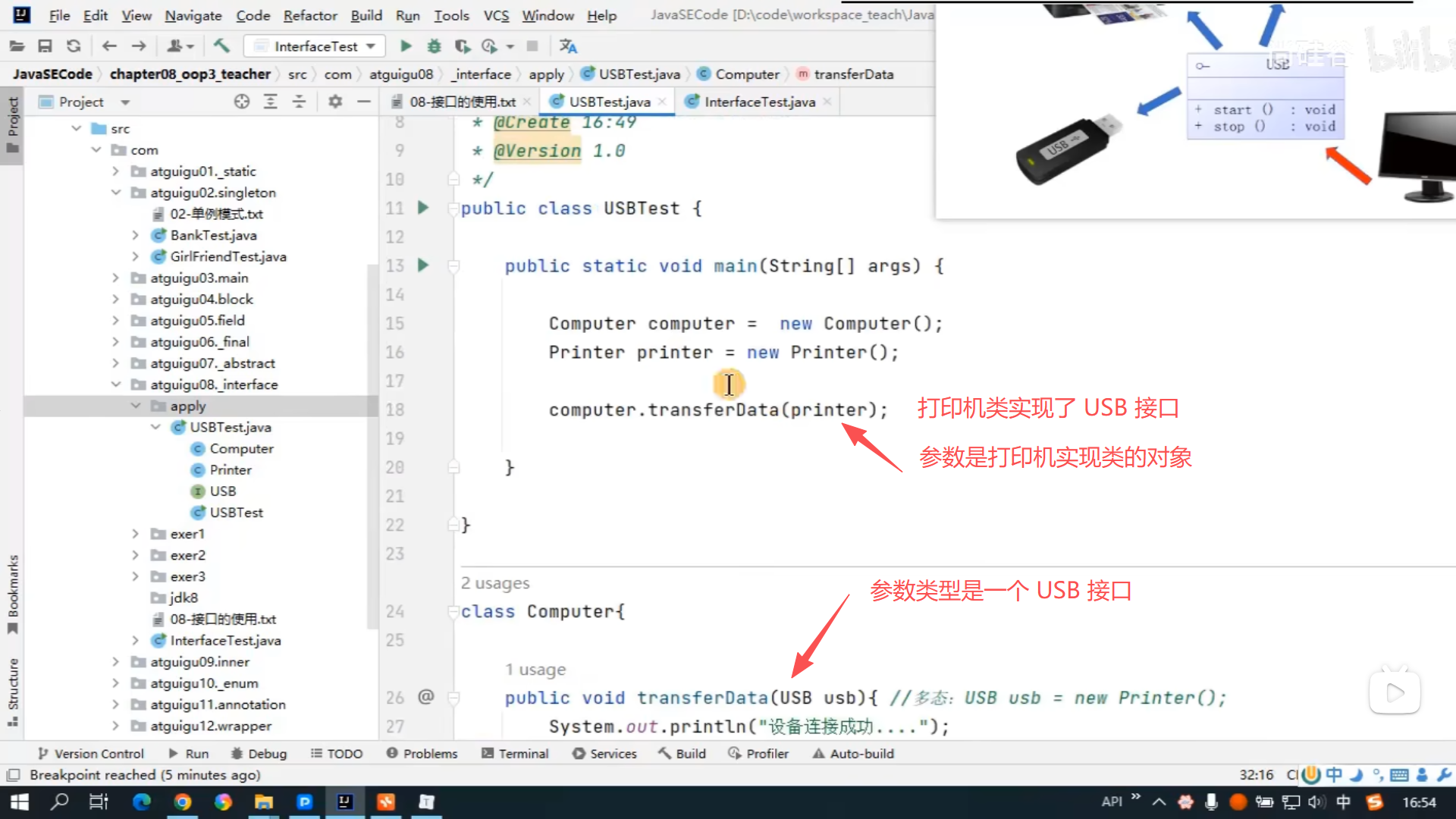
Task: Click Select Opened File target icon
Action: pos(241,102)
